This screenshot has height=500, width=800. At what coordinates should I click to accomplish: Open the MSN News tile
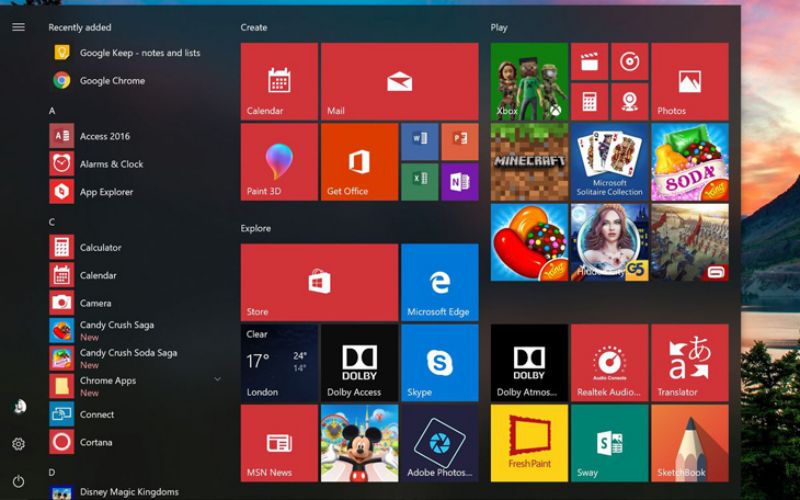pos(279,443)
